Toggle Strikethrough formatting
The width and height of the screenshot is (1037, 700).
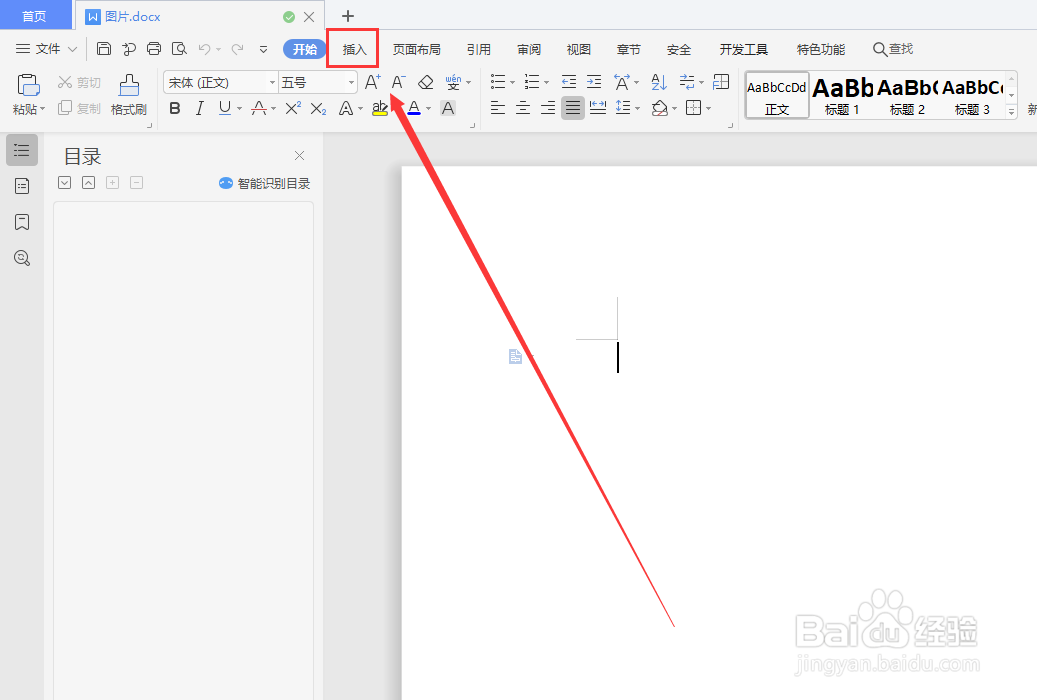[x=259, y=108]
